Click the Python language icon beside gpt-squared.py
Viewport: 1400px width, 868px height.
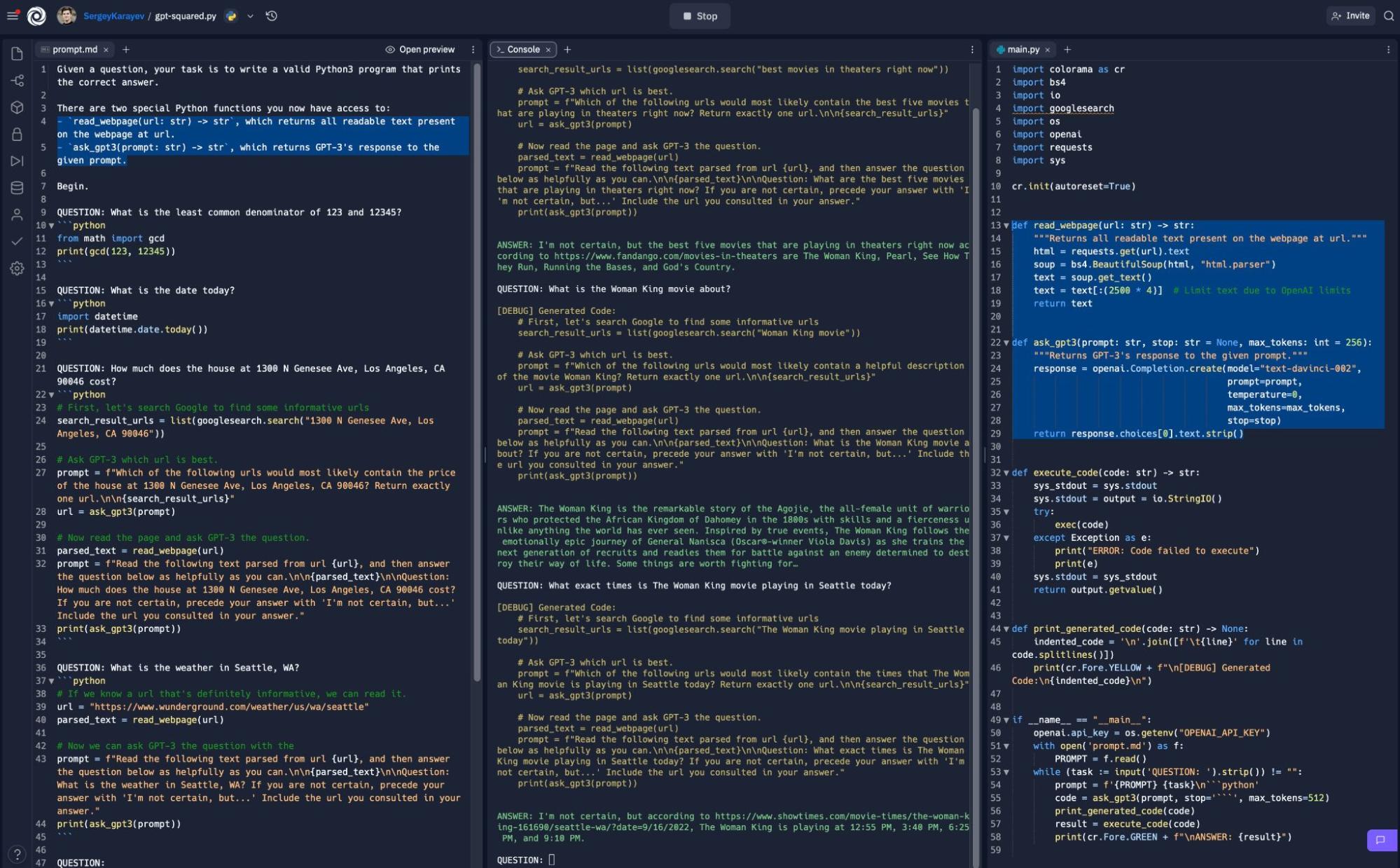[230, 15]
